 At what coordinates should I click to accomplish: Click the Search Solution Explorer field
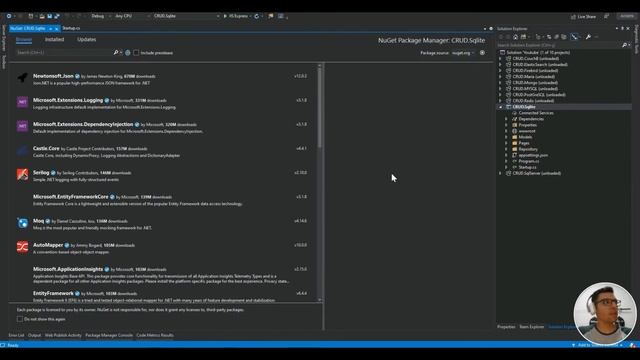point(558,45)
